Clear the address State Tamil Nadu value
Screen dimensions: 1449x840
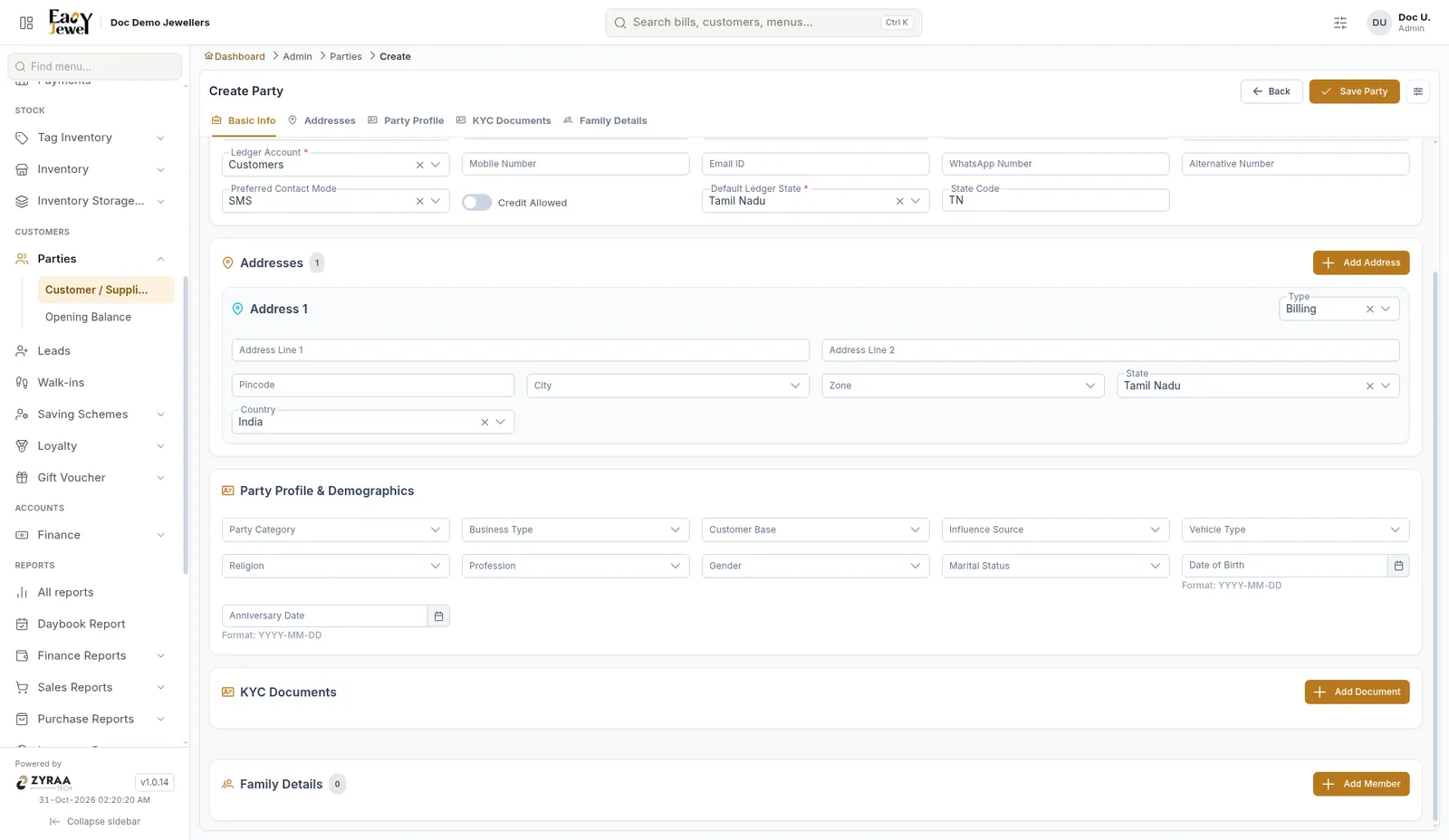point(1369,386)
